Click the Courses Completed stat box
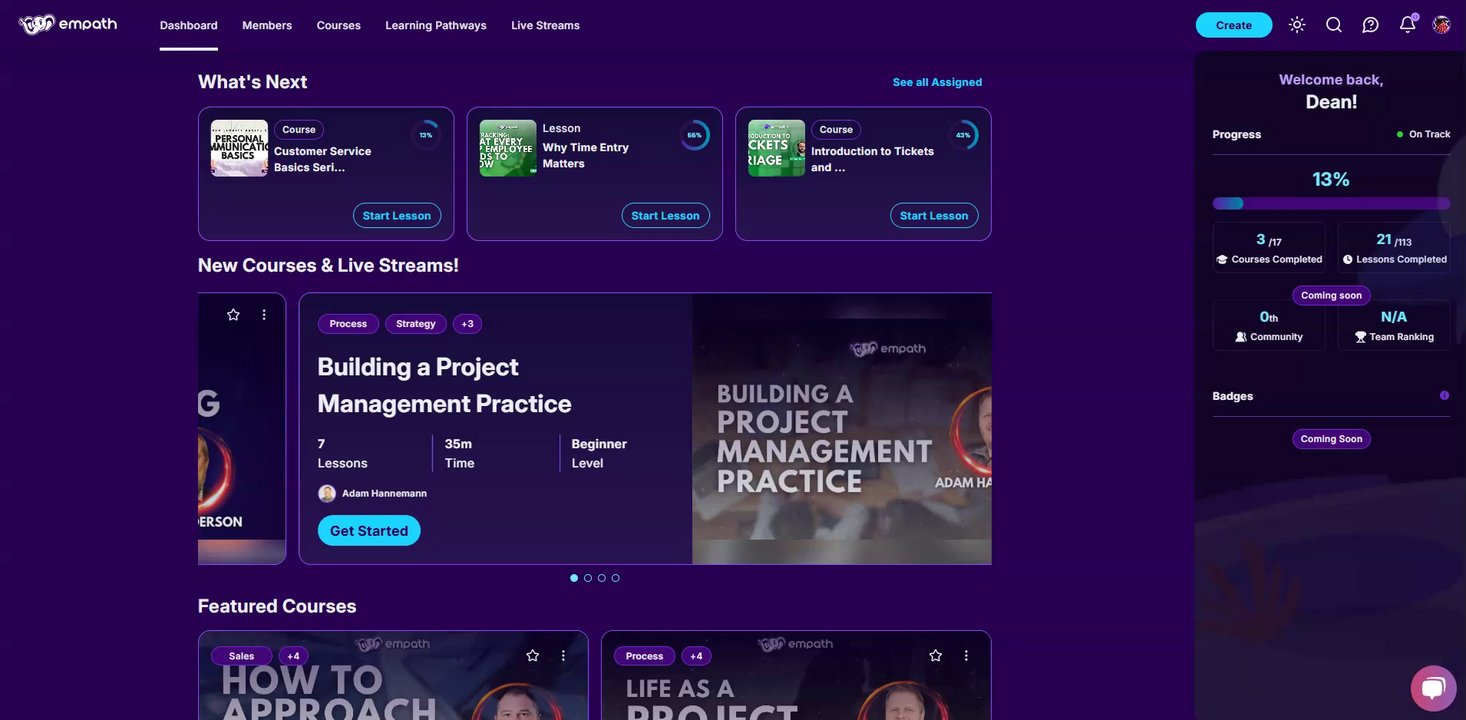 [x=1269, y=248]
